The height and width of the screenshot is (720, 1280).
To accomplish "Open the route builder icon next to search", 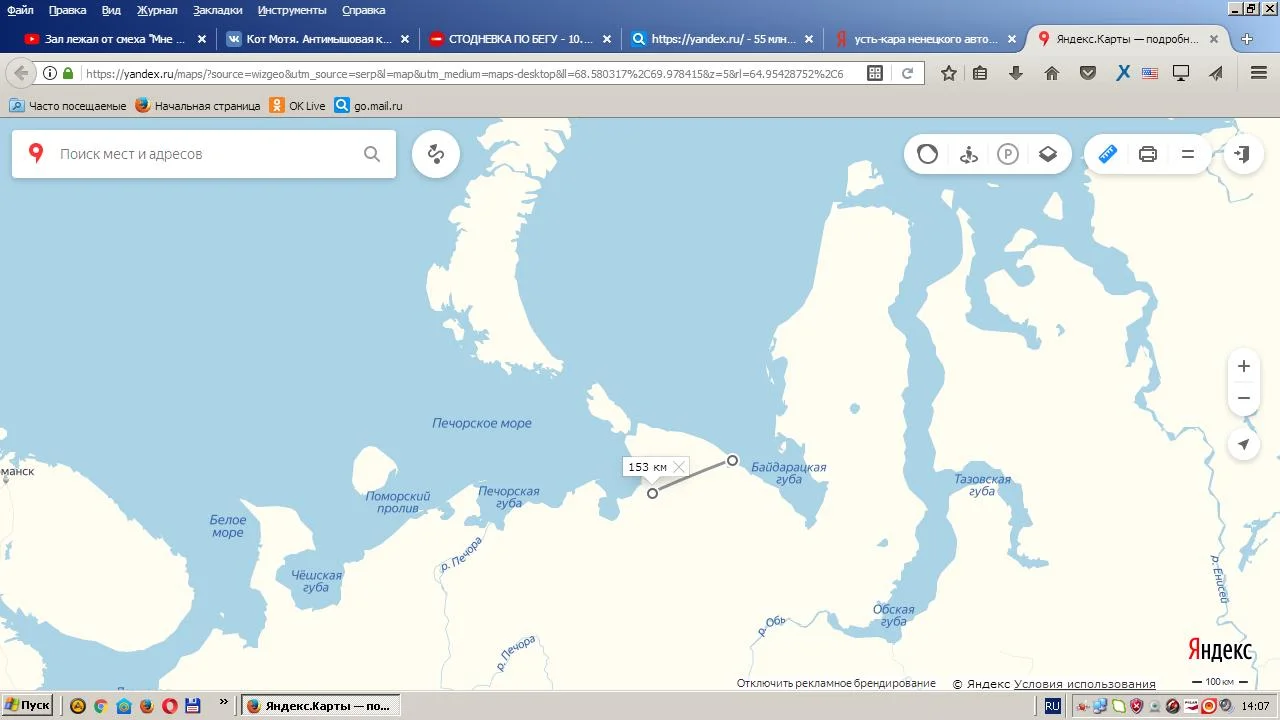I will pyautogui.click(x=435, y=154).
